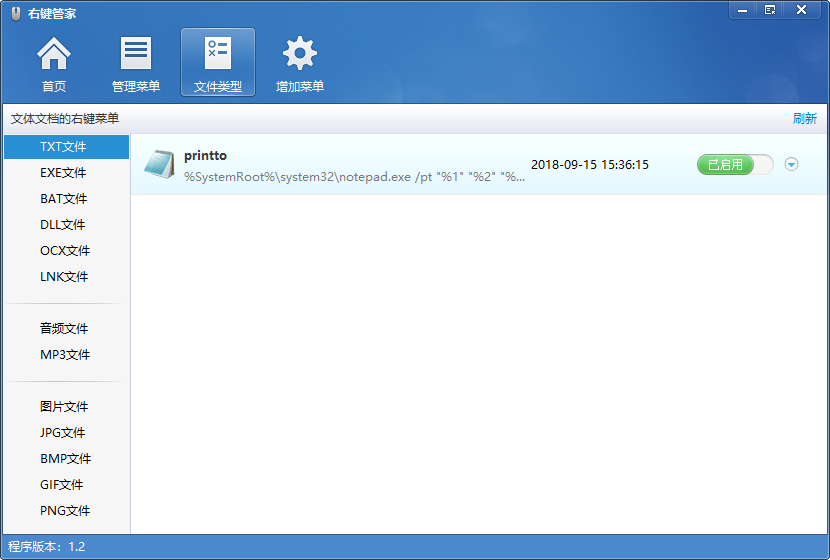Expand the printto entry options arrow
The width and height of the screenshot is (830, 560).
coord(792,165)
